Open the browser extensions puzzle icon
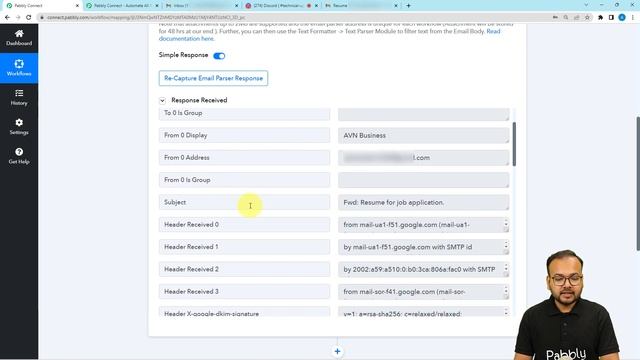The height and width of the screenshot is (360, 640). tap(600, 18)
